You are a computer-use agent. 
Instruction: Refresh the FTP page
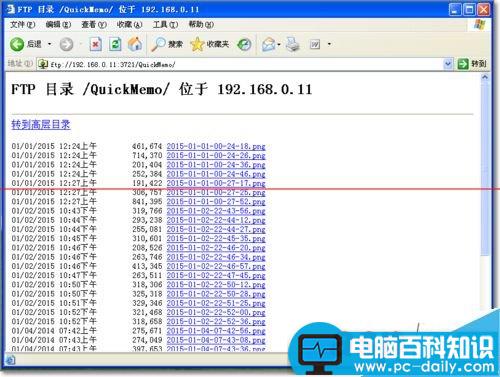click(x=115, y=44)
